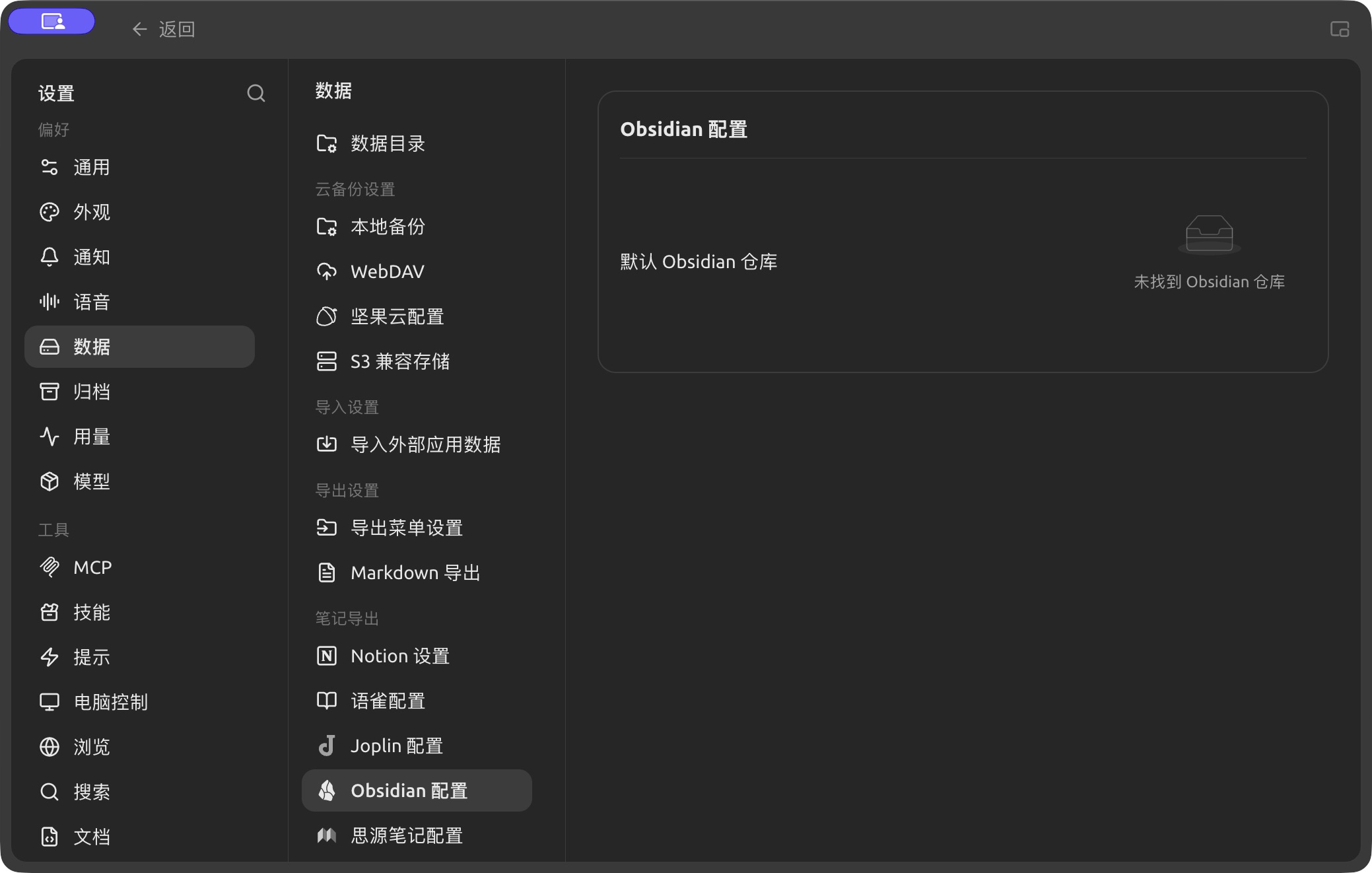Click the 数据 drive icon in sidebar
The height and width of the screenshot is (873, 1372).
click(x=50, y=347)
